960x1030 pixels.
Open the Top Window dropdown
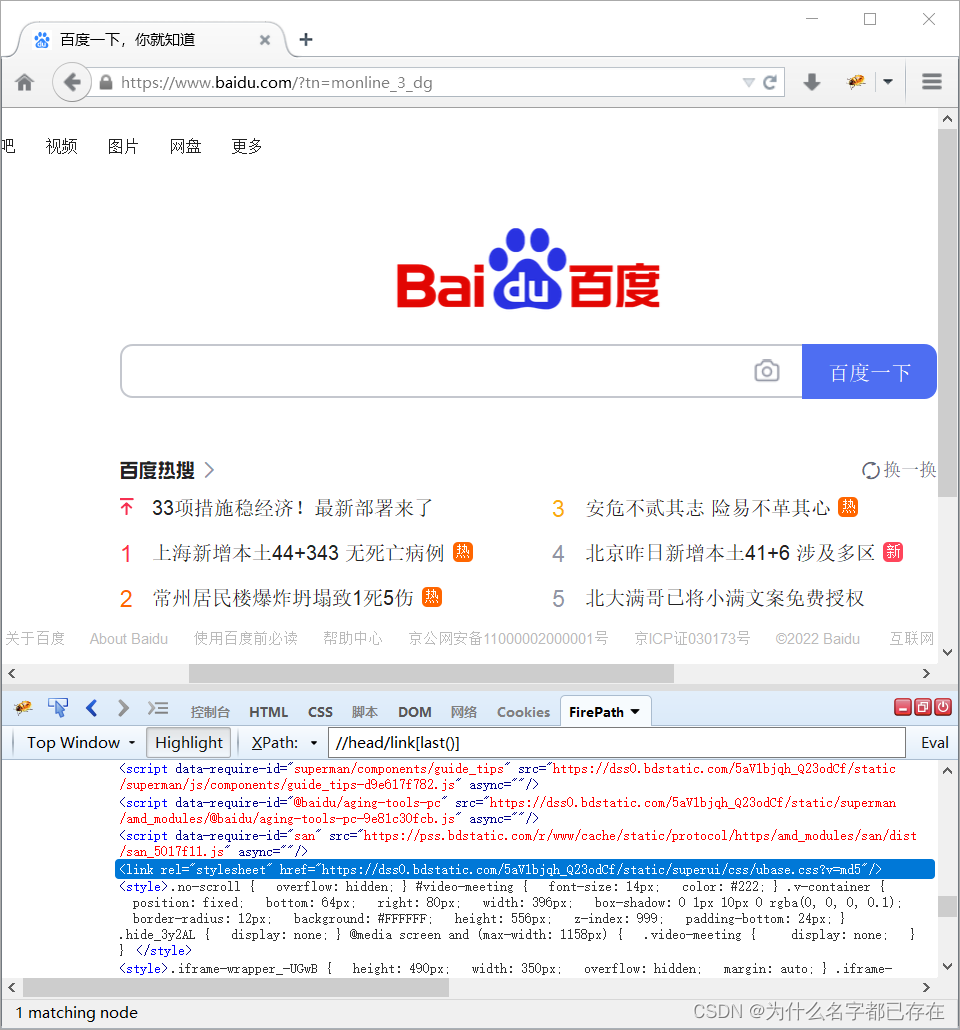tap(80, 743)
